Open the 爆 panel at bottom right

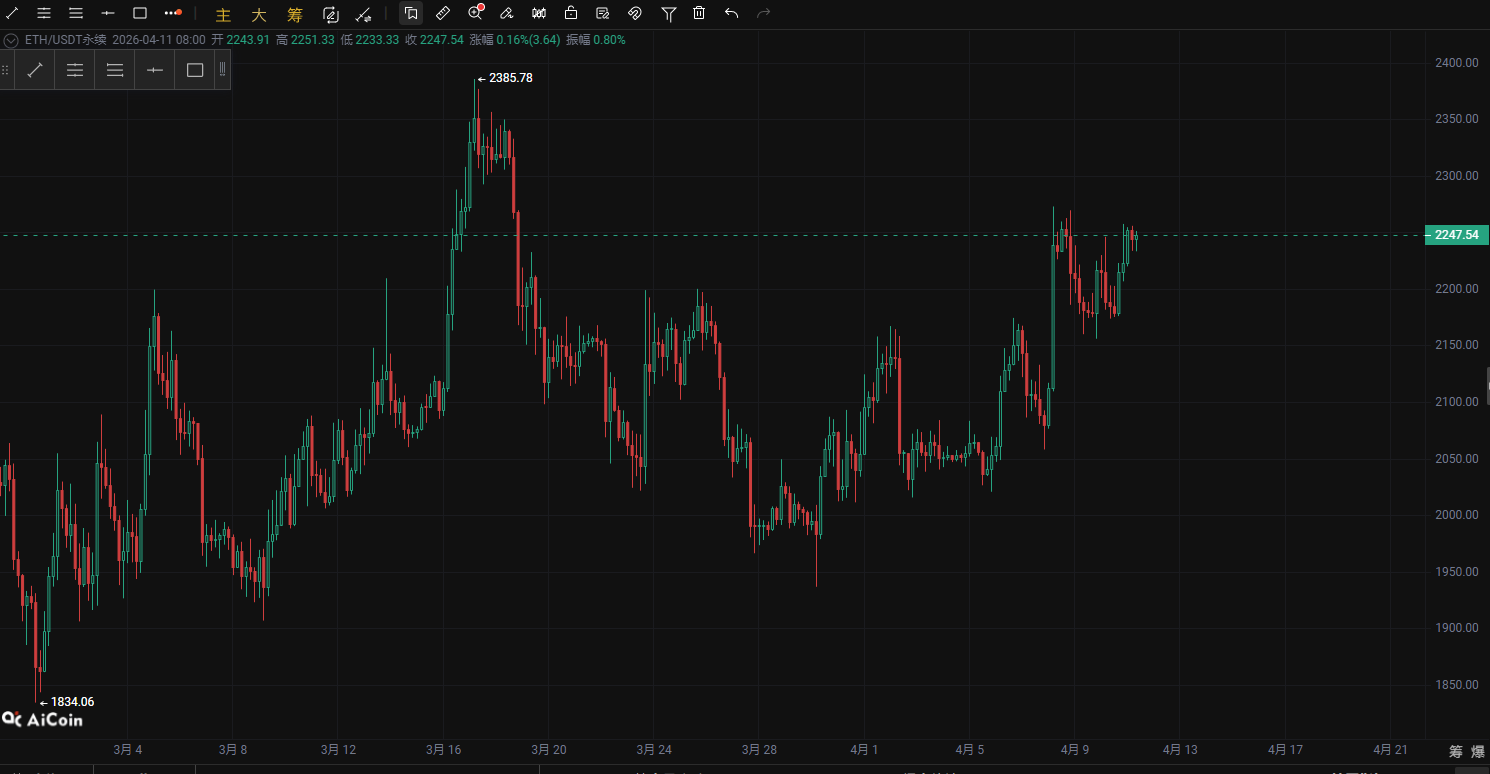click(1478, 752)
